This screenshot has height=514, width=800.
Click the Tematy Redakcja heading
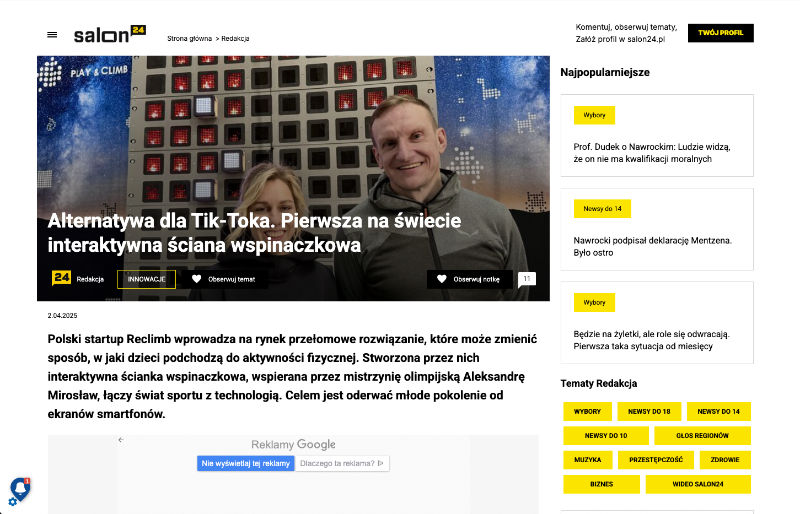point(598,383)
